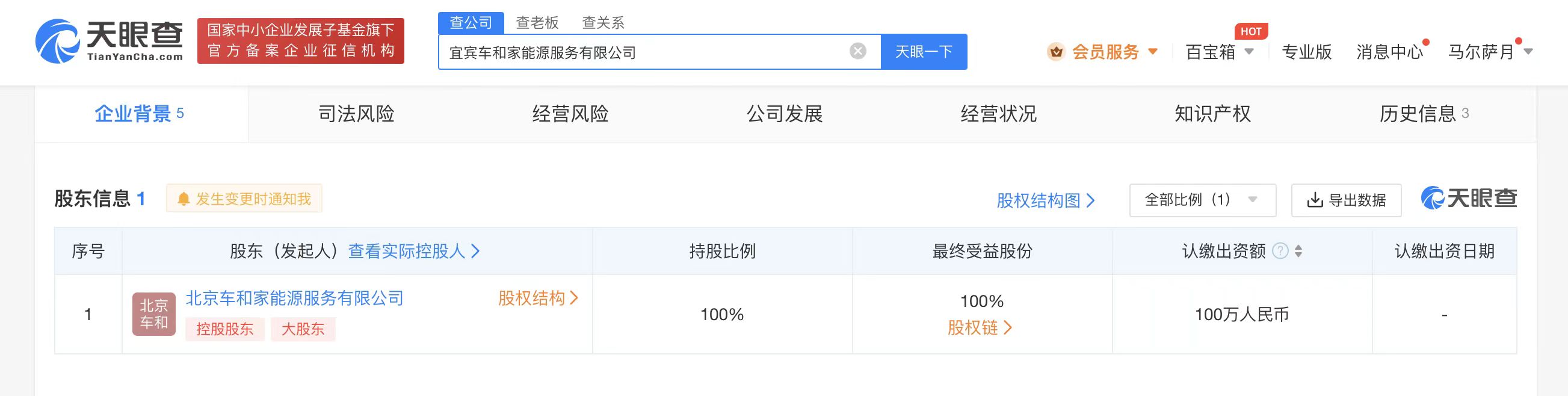Select the 企业背景 tab

pyautogui.click(x=141, y=114)
